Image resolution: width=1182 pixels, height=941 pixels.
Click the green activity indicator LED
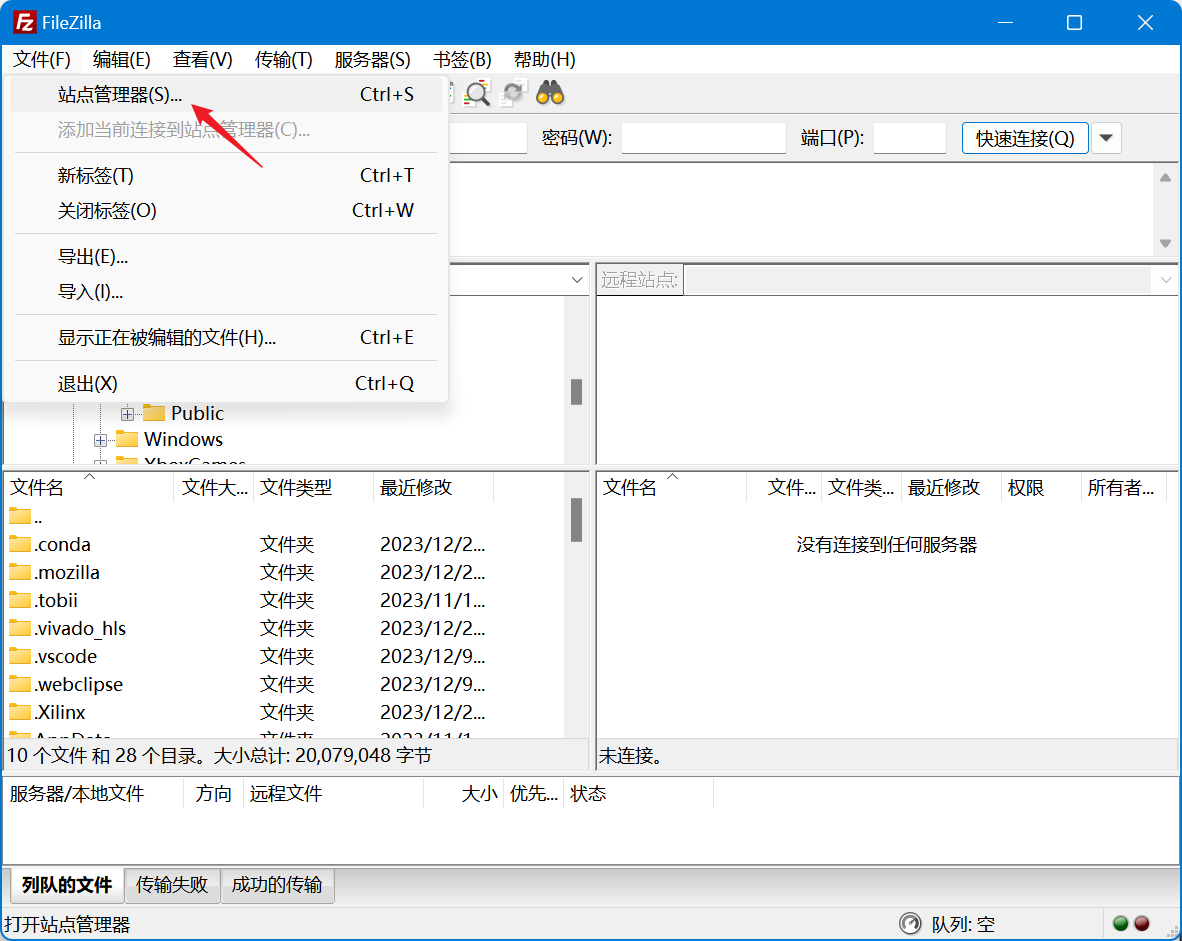click(x=1120, y=924)
